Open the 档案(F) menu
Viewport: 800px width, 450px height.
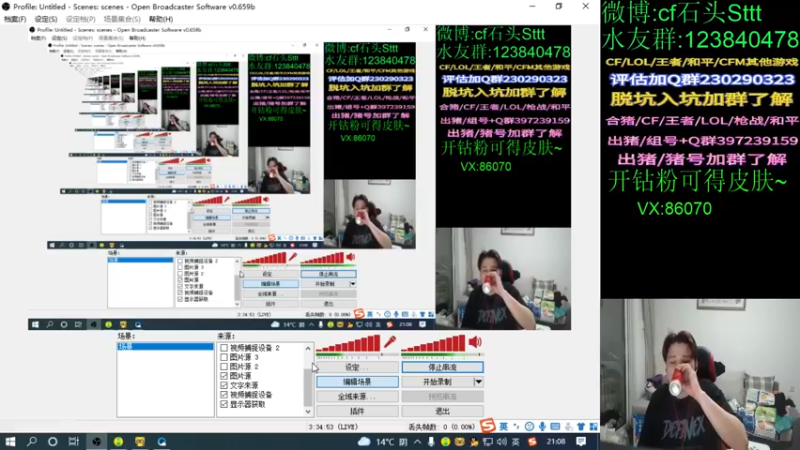coord(15,19)
